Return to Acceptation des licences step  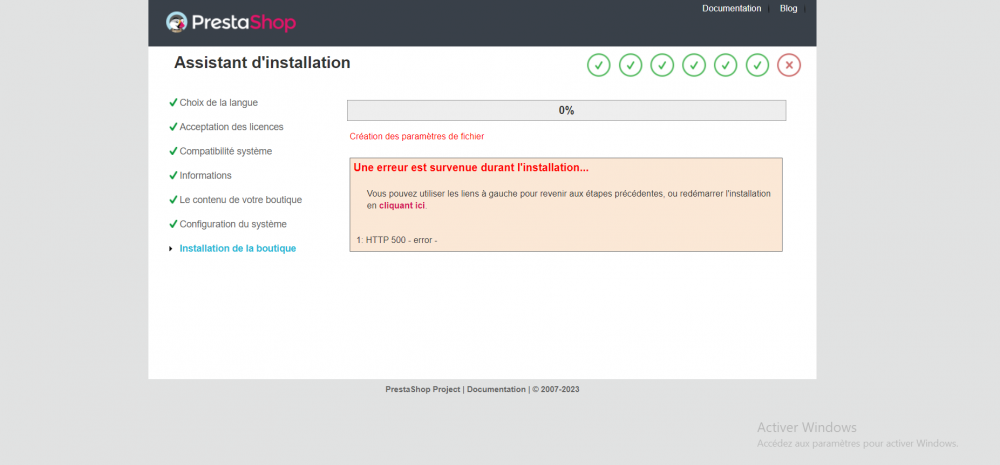pos(232,127)
